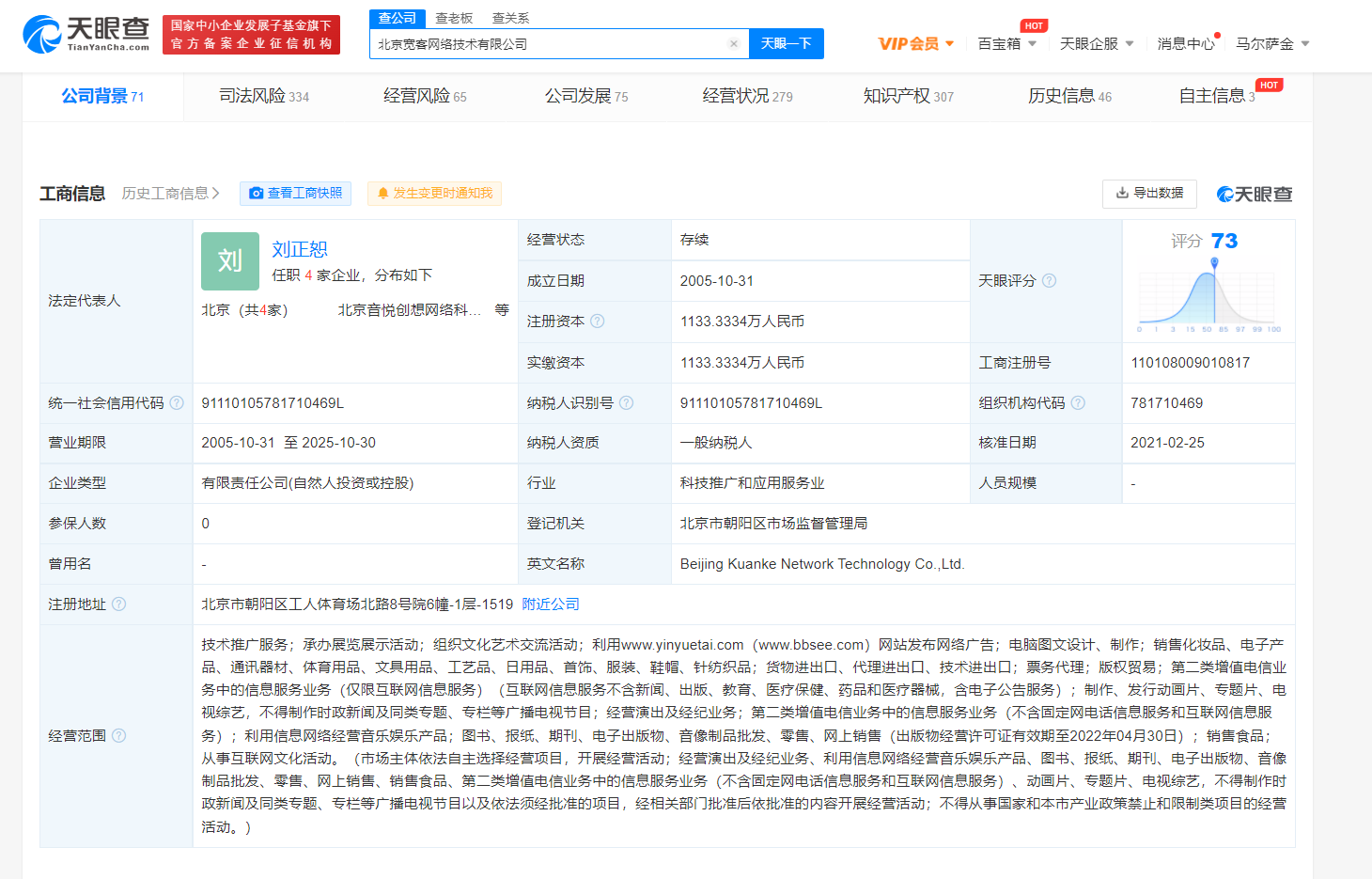Image resolution: width=1372 pixels, height=879 pixels.
Task: Open help icon next to 天眼评分
Action: (x=1050, y=281)
